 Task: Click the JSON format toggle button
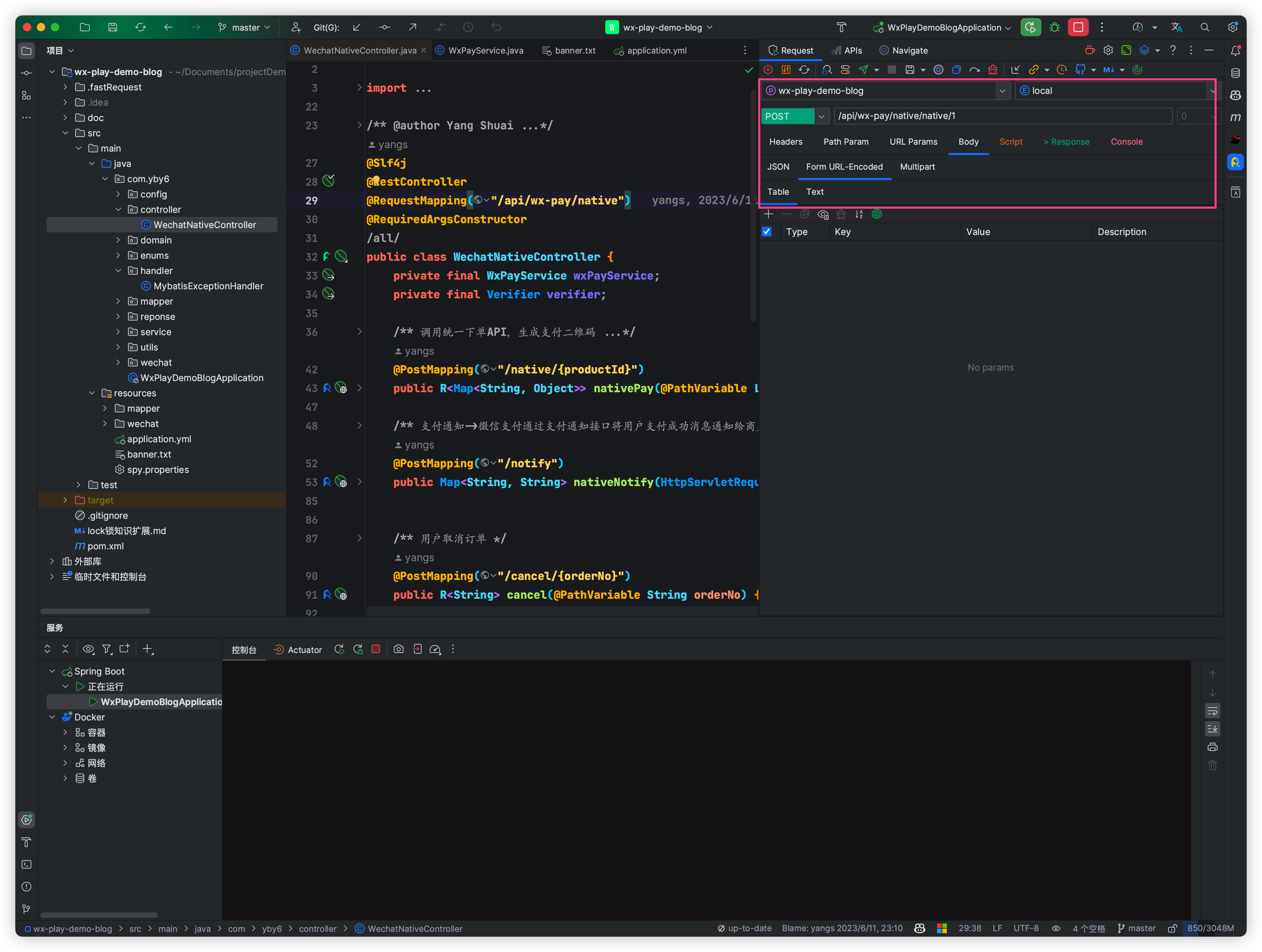coord(779,166)
